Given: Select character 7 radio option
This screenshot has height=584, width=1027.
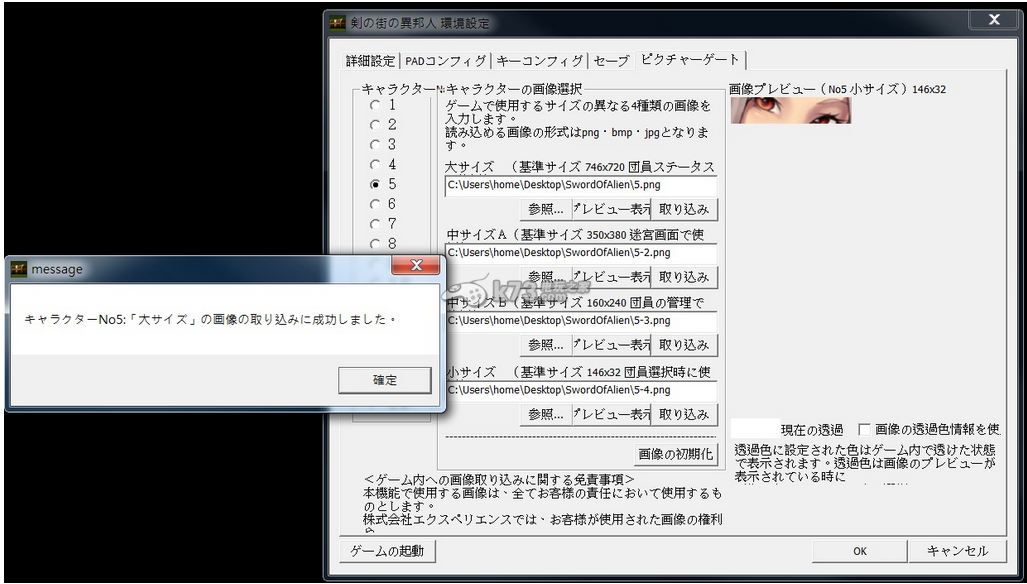Looking at the screenshot, I should tap(375, 224).
